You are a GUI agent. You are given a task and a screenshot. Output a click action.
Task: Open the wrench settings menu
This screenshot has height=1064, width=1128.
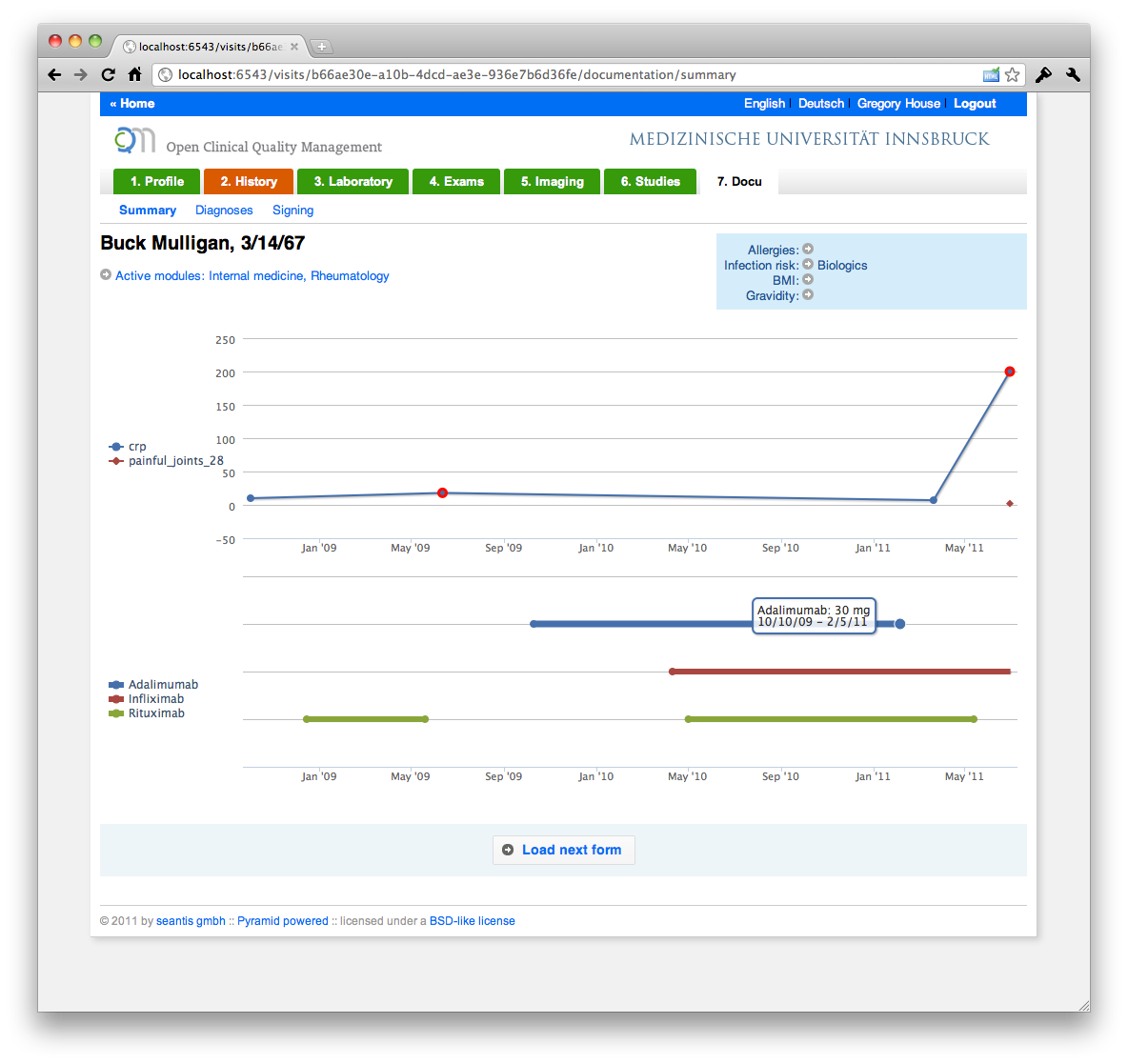[x=1073, y=75]
